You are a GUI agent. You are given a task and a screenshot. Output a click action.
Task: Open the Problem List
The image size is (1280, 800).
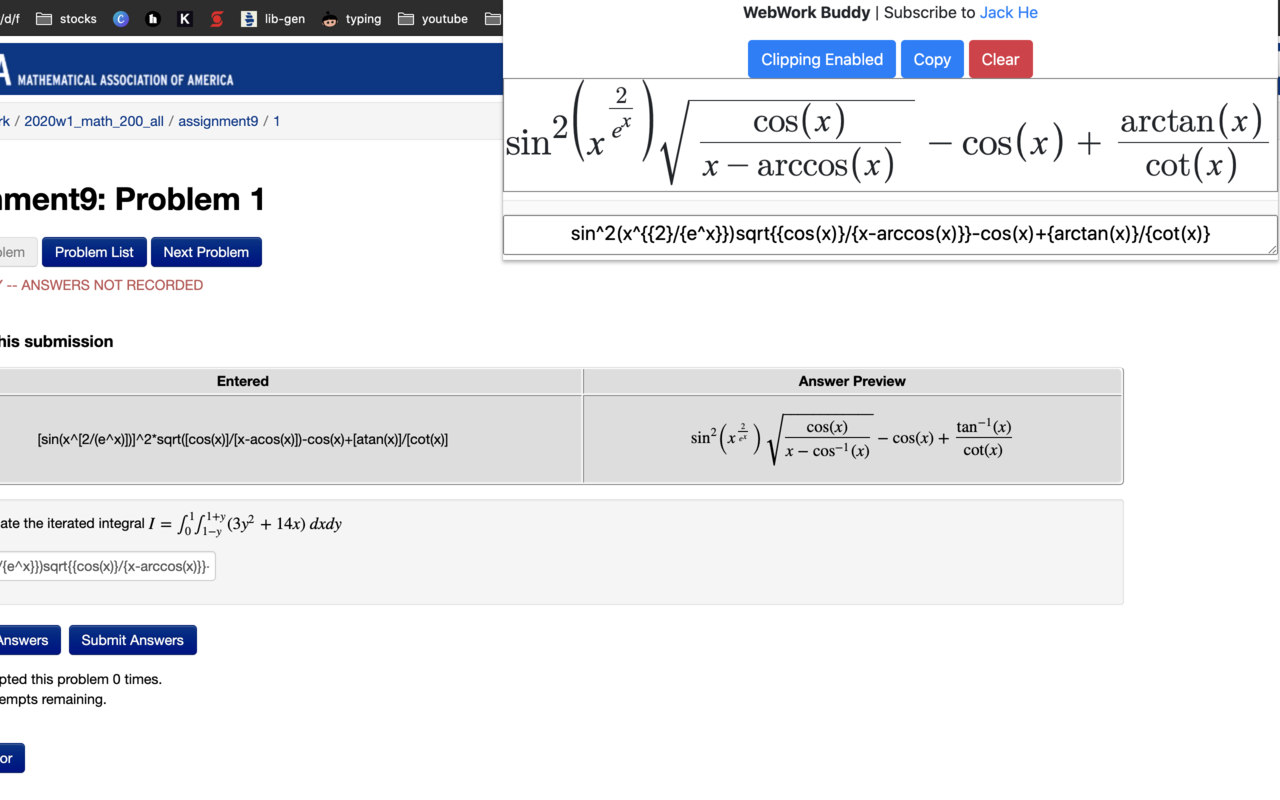click(x=94, y=252)
